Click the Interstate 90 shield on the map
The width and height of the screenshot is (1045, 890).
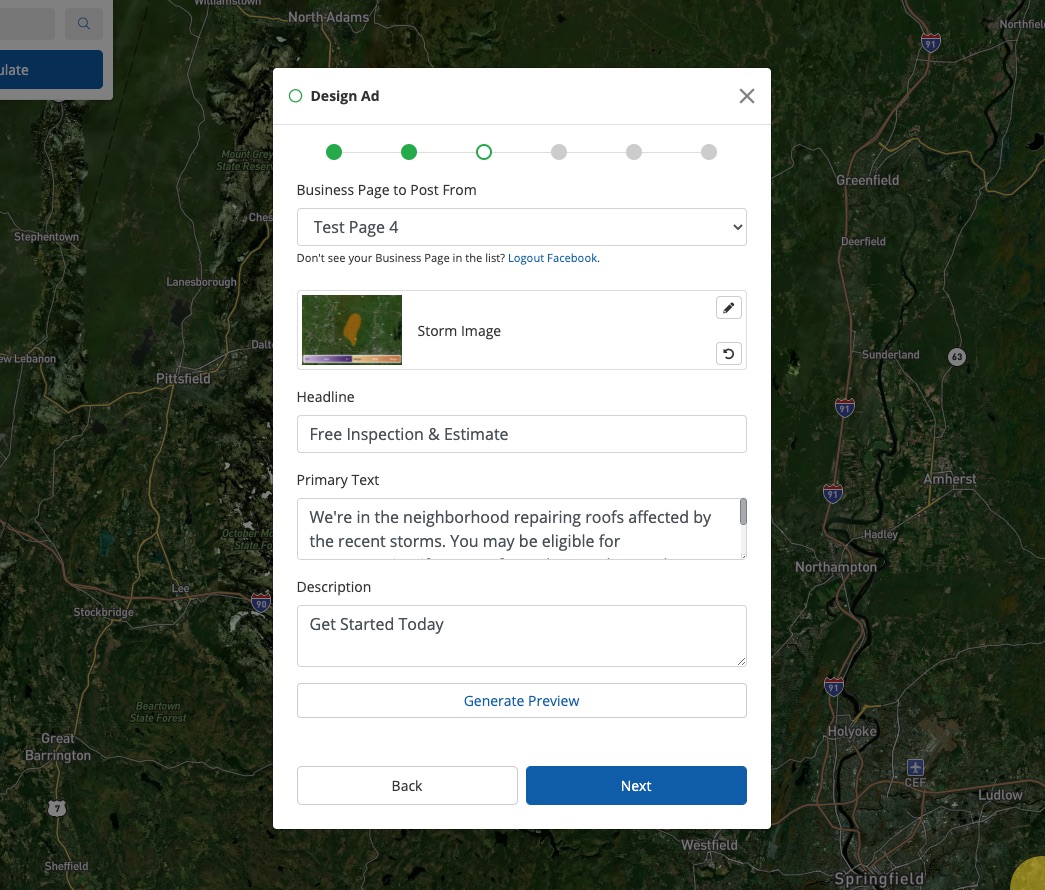261,601
